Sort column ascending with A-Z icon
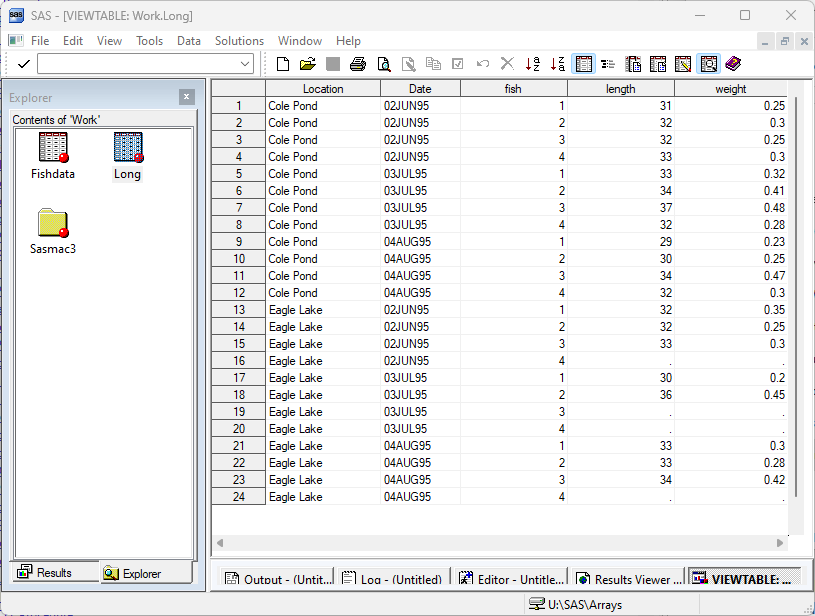Screen dimensions: 815x616 click(533, 64)
